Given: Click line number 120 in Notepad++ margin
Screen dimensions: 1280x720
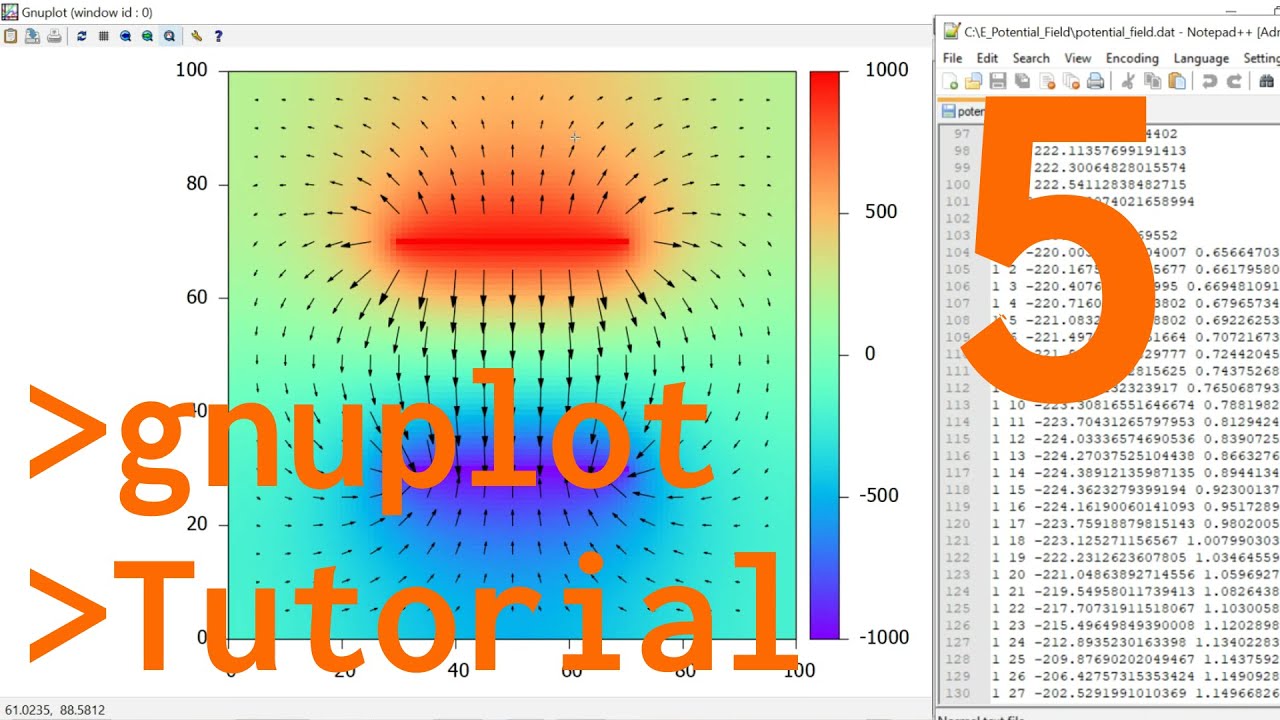Looking at the screenshot, I should [958, 524].
